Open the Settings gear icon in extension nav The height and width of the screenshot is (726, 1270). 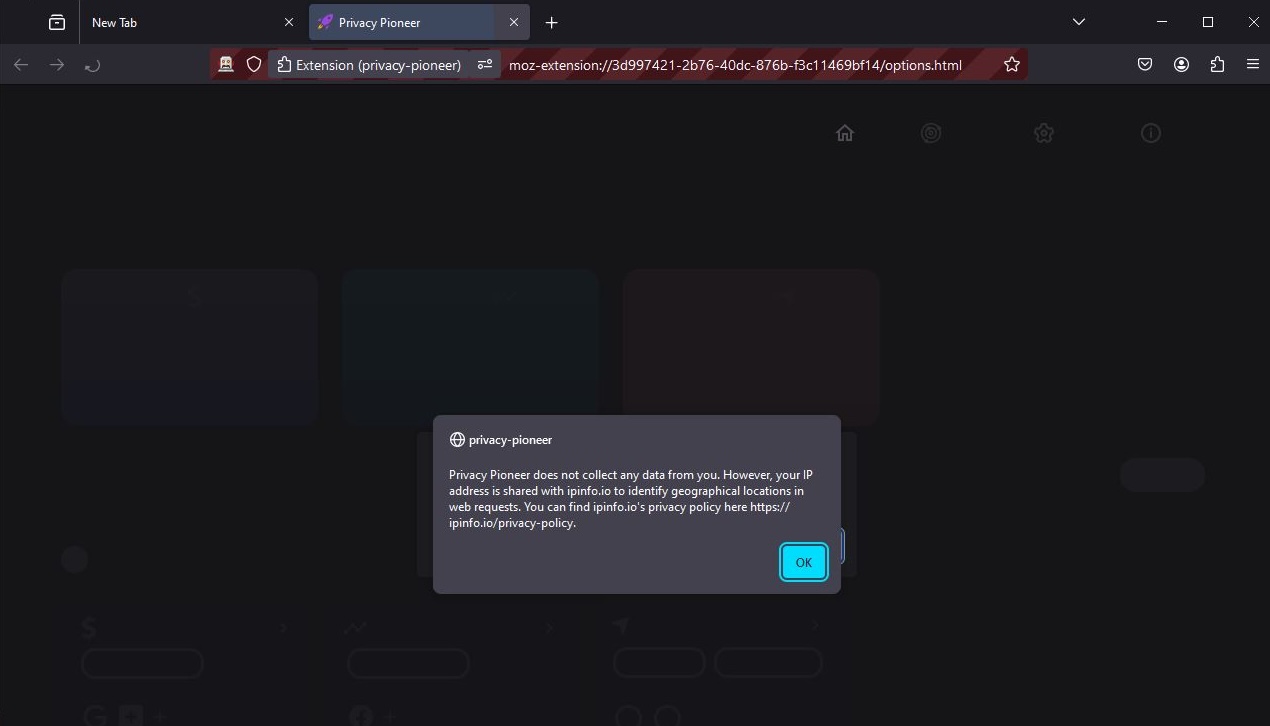(x=1044, y=133)
